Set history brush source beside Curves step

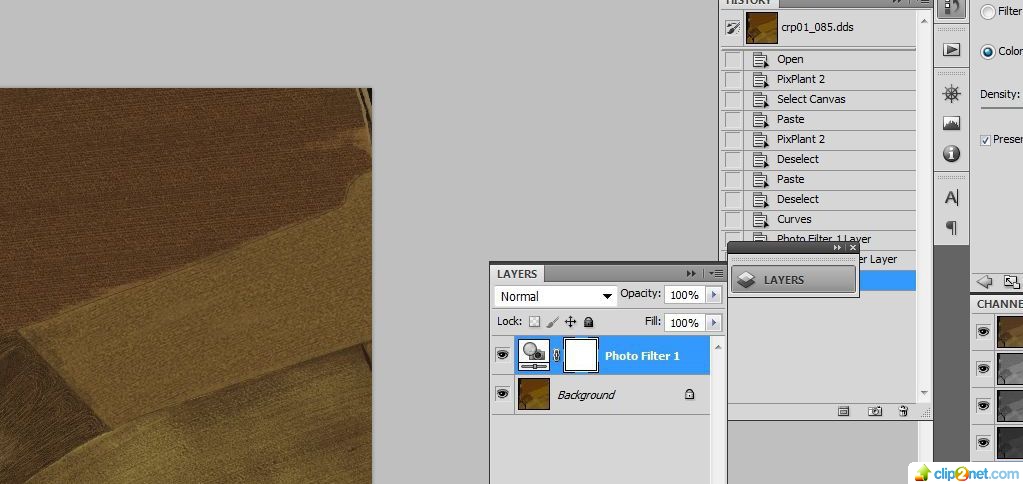pyautogui.click(x=733, y=219)
